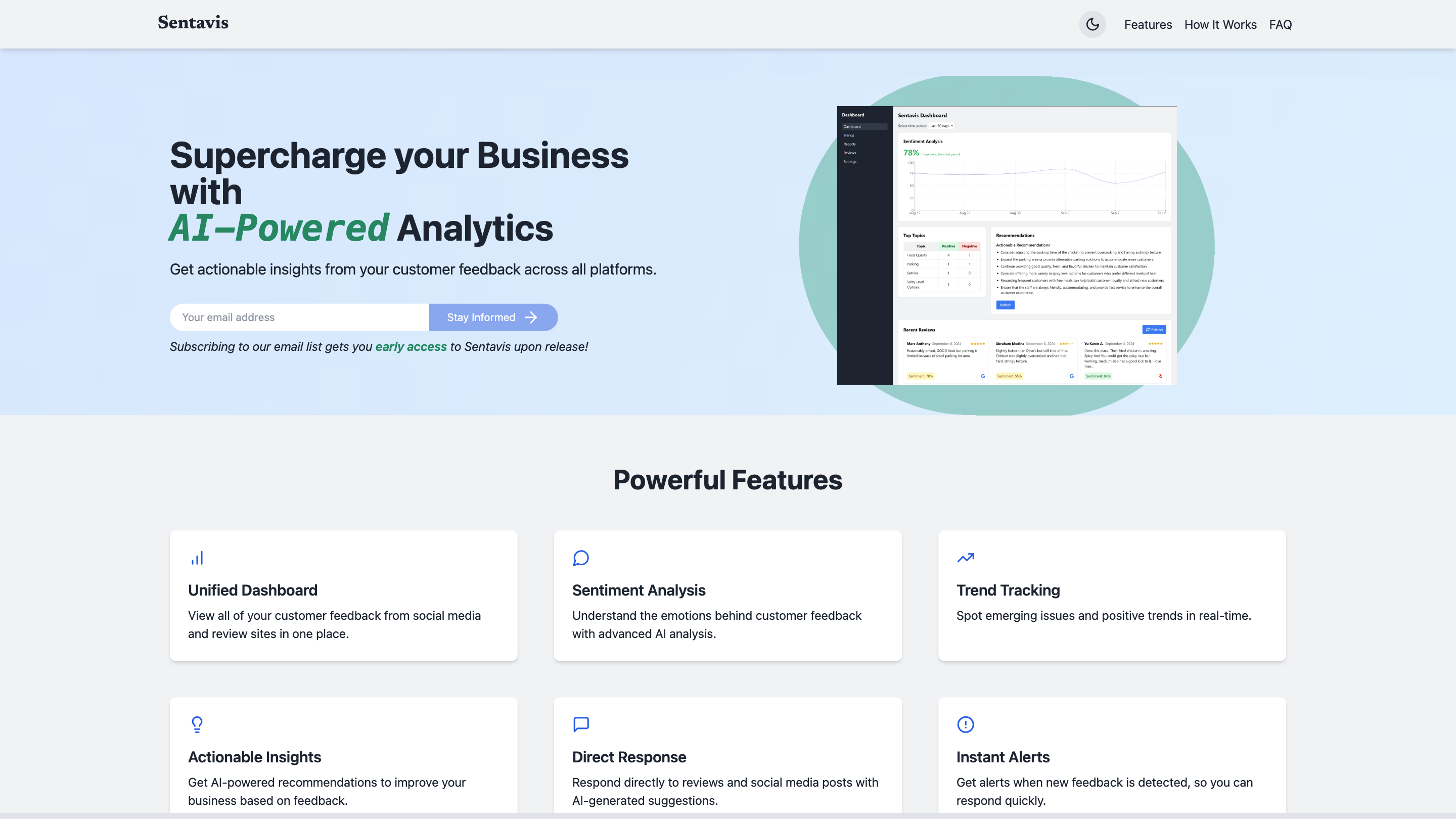Open the dashboard preview screenshot
This screenshot has height=819, width=1456.
pos(1006,245)
